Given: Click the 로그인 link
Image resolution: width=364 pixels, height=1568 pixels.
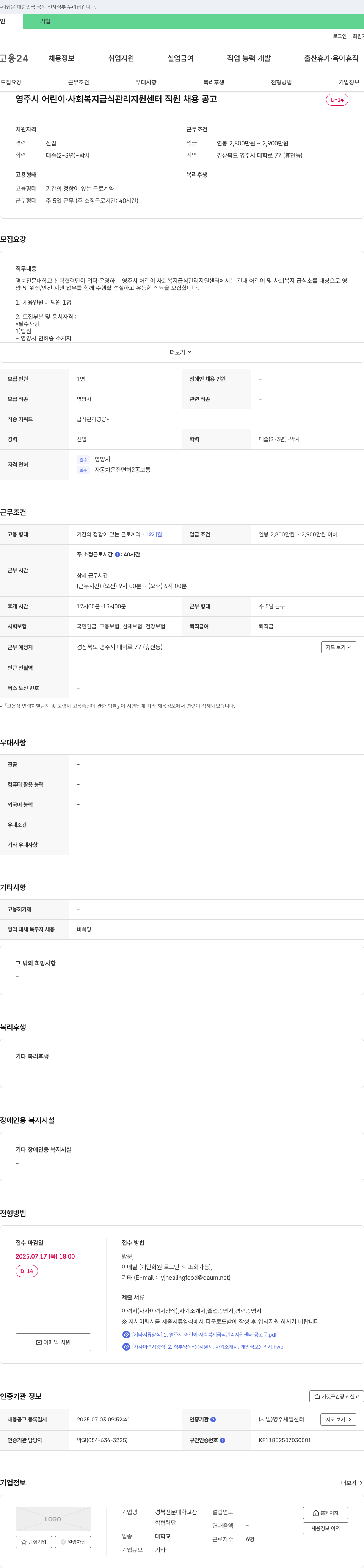Looking at the screenshot, I should coord(340,36).
